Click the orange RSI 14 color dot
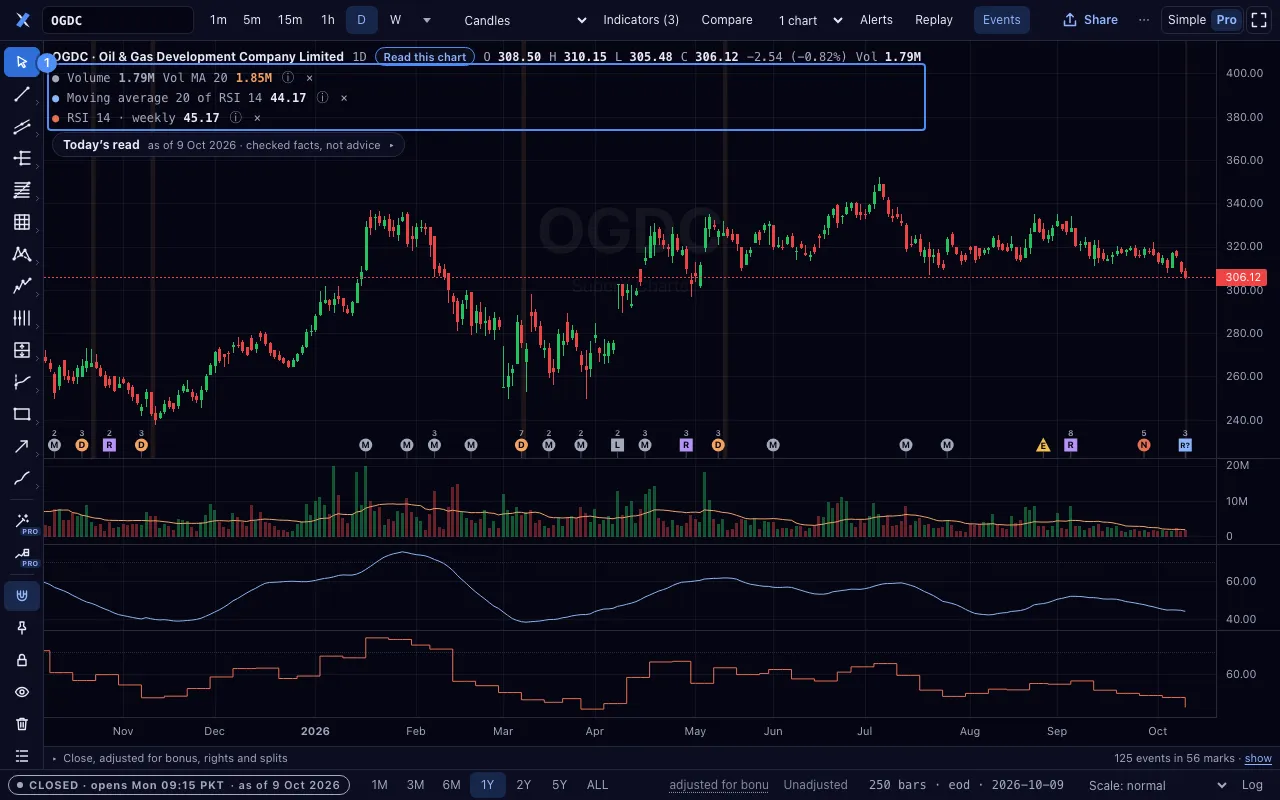This screenshot has height=800, width=1280. coord(56,118)
